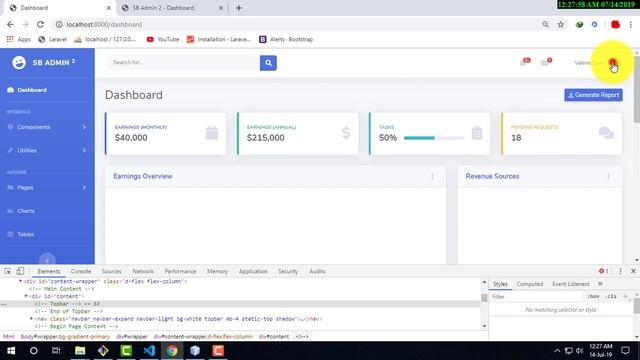
Task: Open the DevTools three-dot menu
Action: (x=620, y=271)
